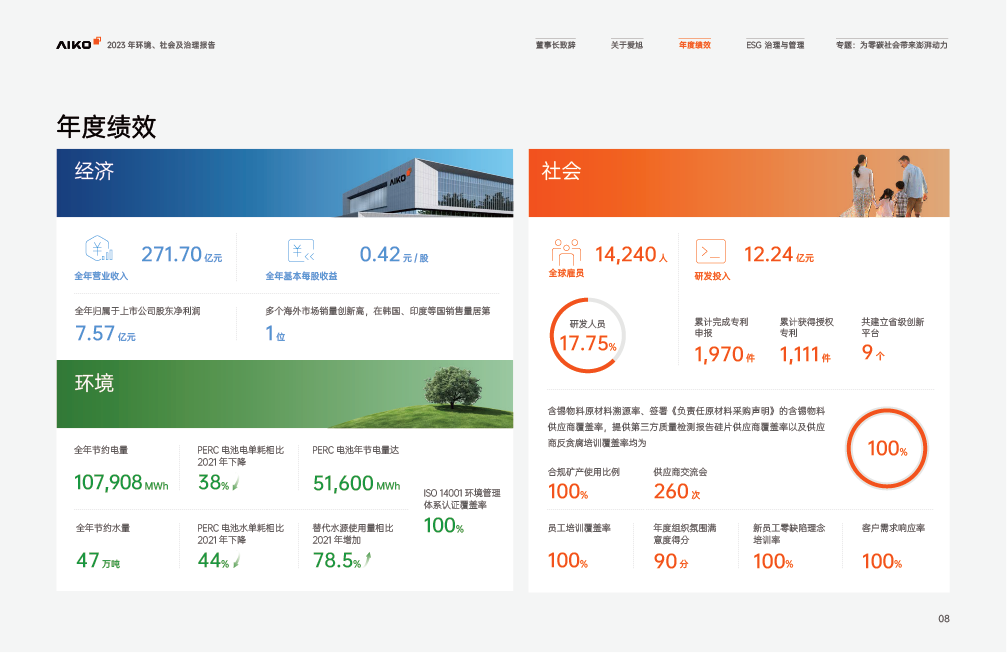Image resolution: width=1007 pixels, height=653 pixels.
Task: Click the AIKO logo in the header
Action: pos(78,44)
